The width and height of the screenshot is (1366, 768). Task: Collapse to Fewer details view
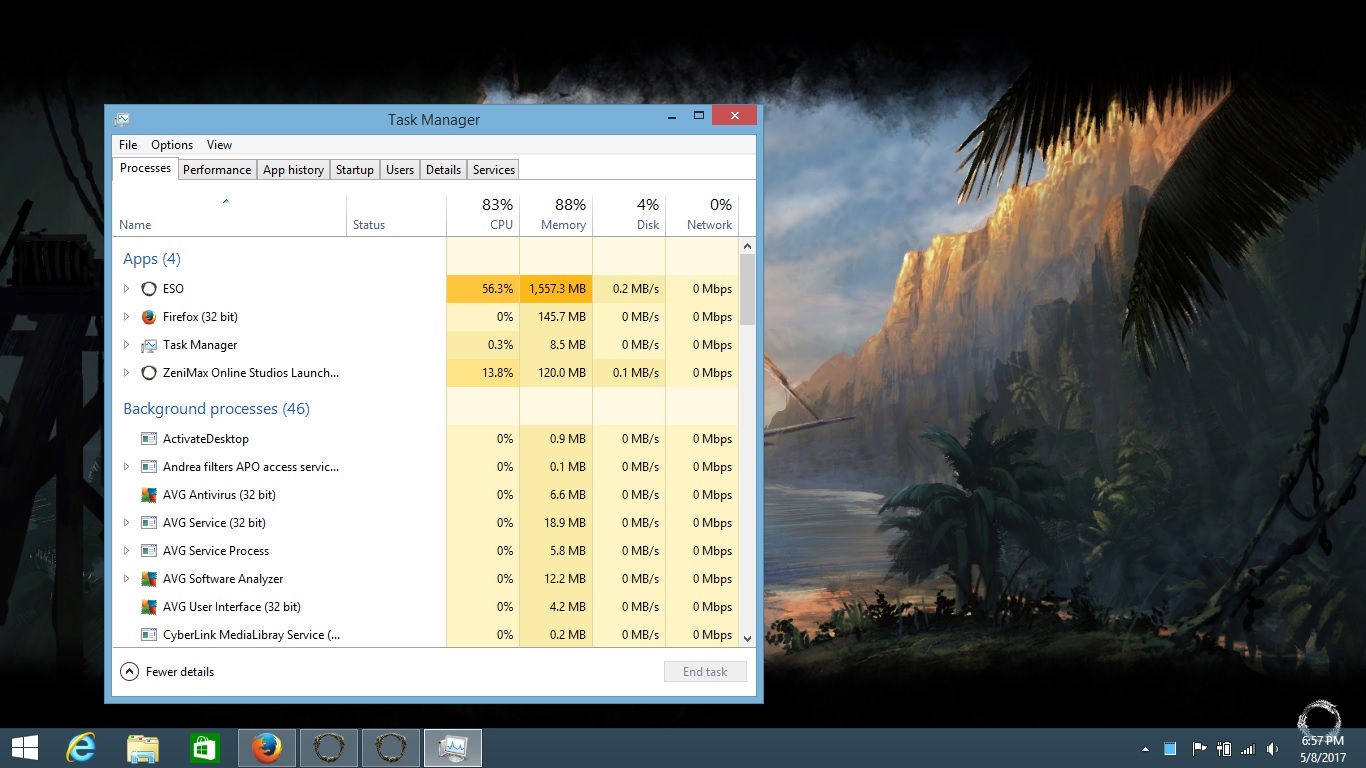[x=167, y=671]
